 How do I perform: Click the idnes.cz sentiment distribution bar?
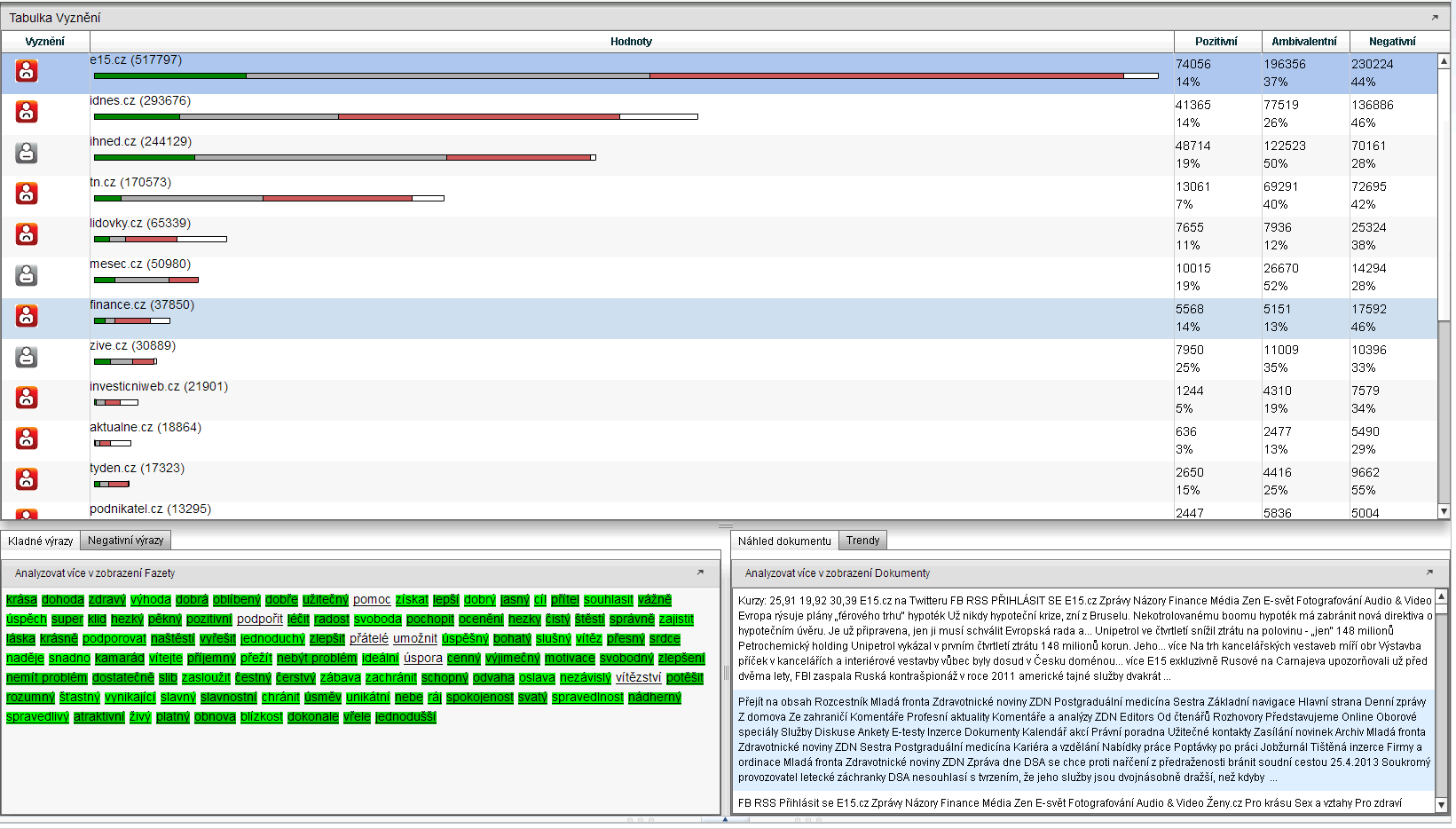pyautogui.click(x=396, y=117)
